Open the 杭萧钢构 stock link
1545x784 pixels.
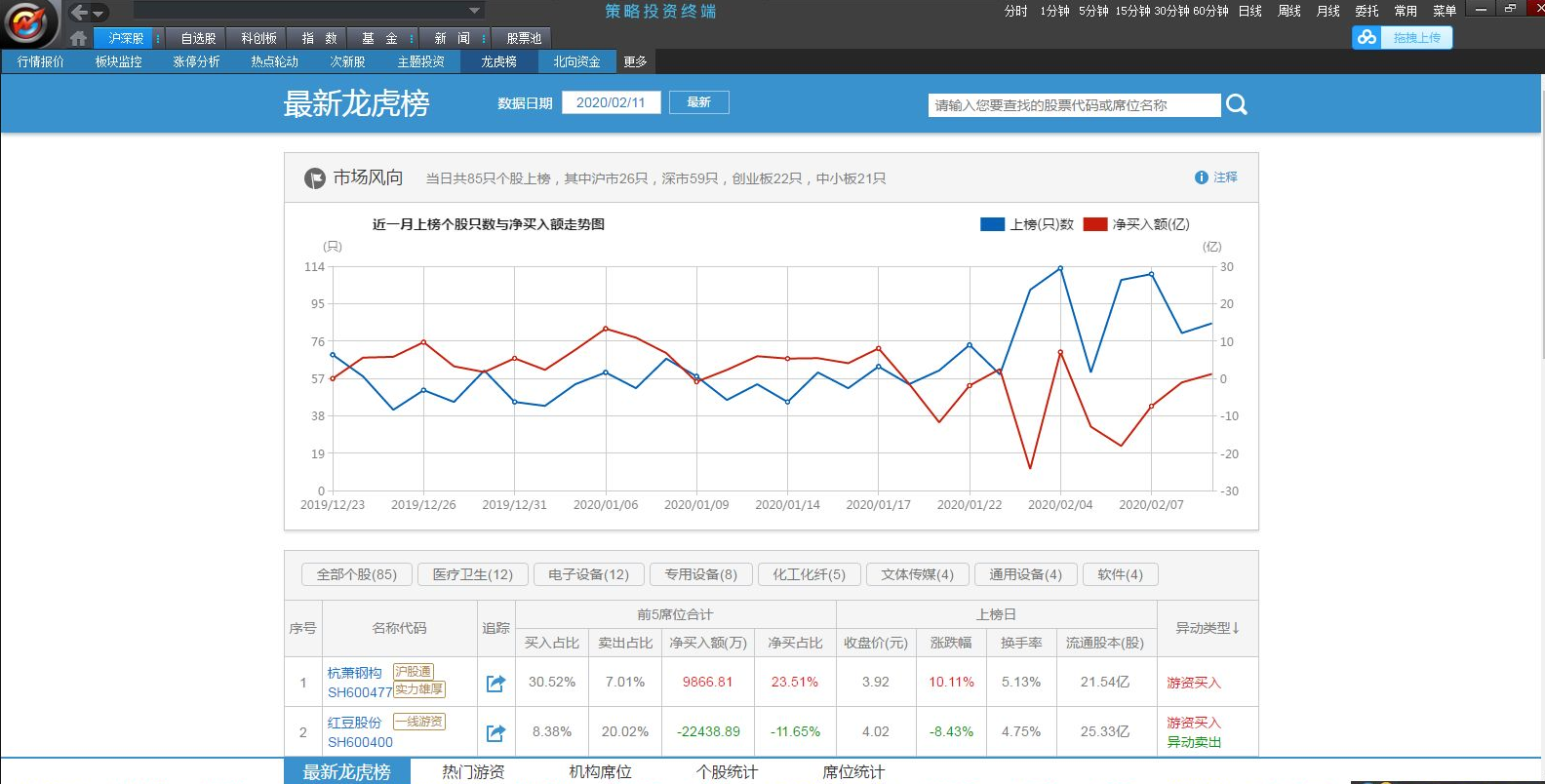[x=355, y=673]
